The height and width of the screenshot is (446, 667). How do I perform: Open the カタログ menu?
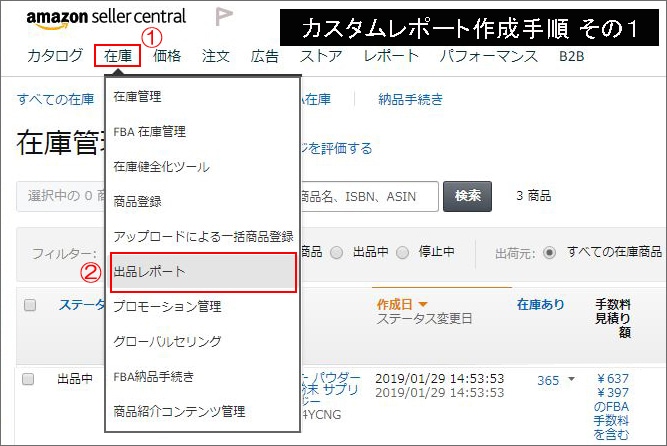pos(55,56)
